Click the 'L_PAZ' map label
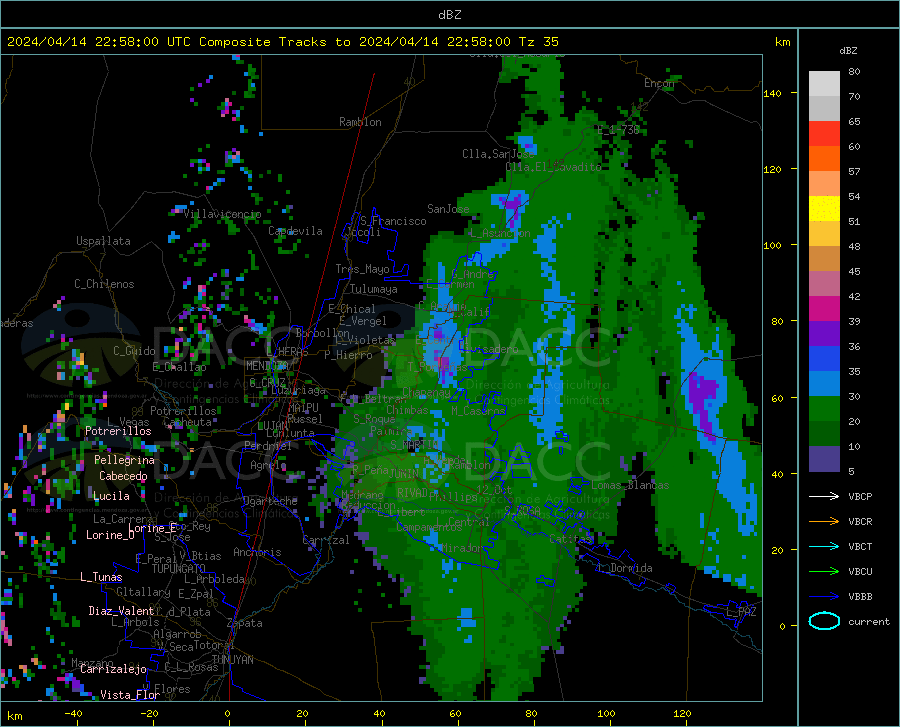Screen dimensions: 900x727 coord(741,612)
